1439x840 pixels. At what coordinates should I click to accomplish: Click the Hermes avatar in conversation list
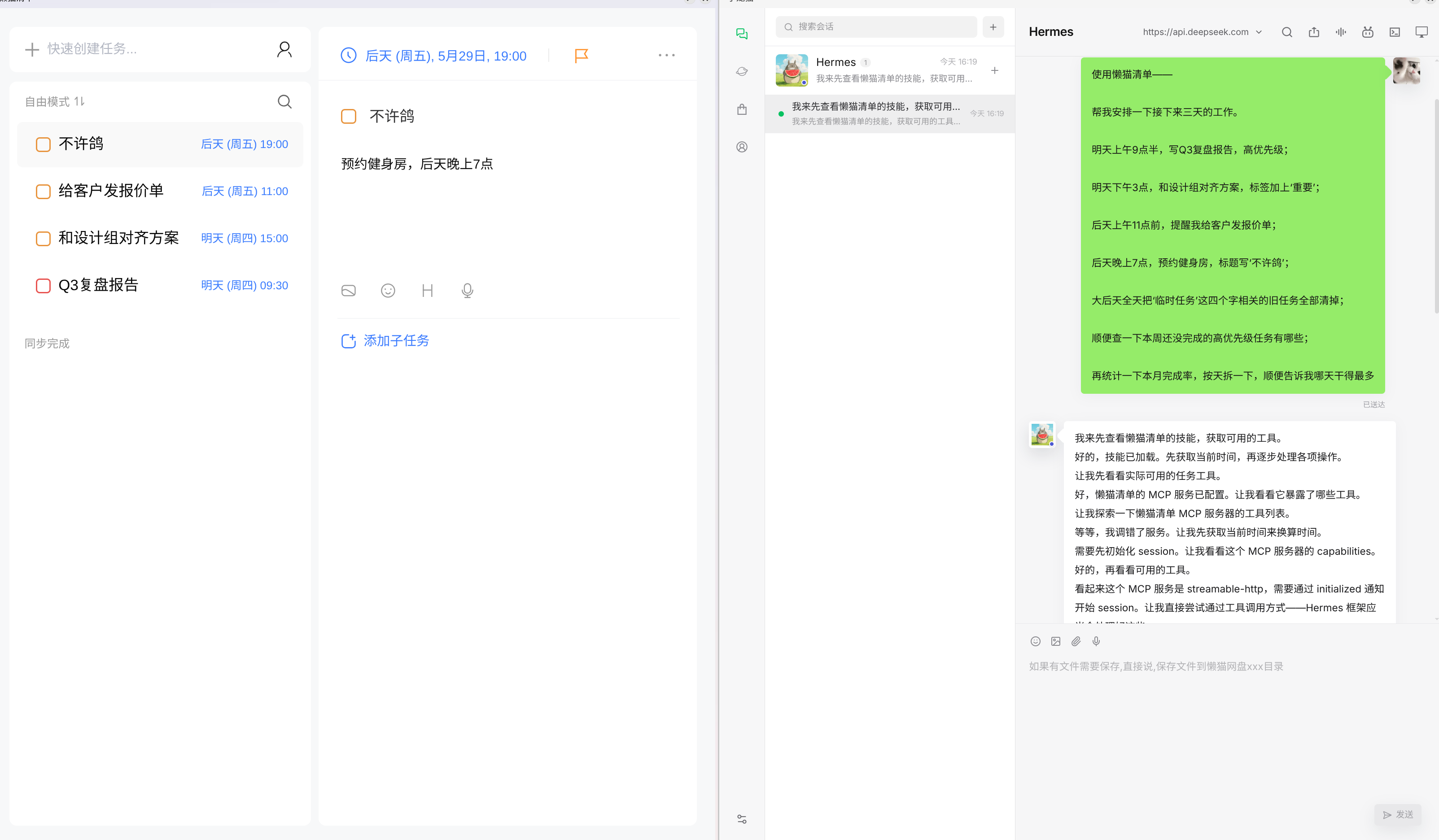click(x=792, y=70)
